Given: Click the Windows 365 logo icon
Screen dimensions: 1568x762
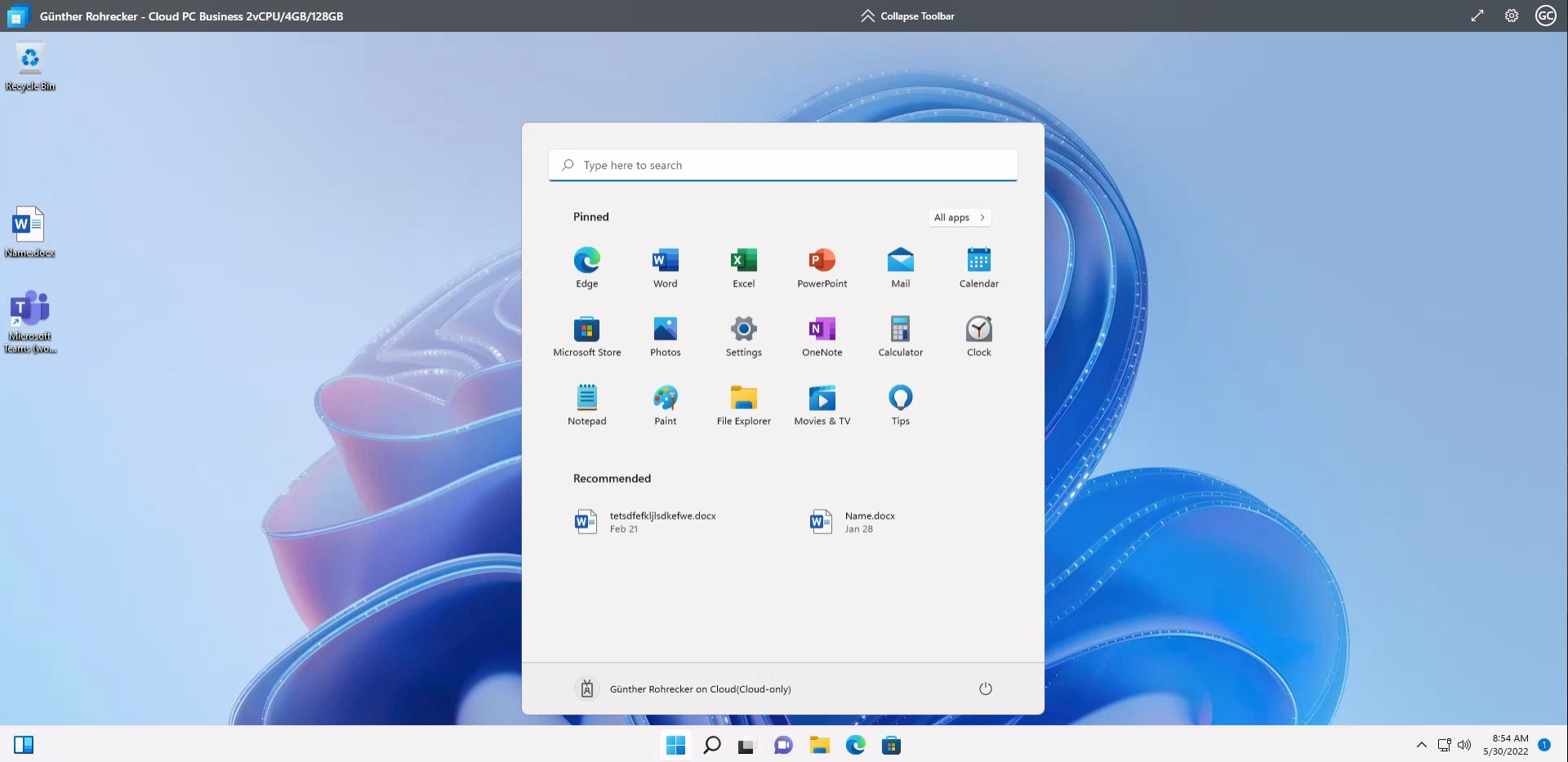Looking at the screenshot, I should pyautogui.click(x=16, y=16).
